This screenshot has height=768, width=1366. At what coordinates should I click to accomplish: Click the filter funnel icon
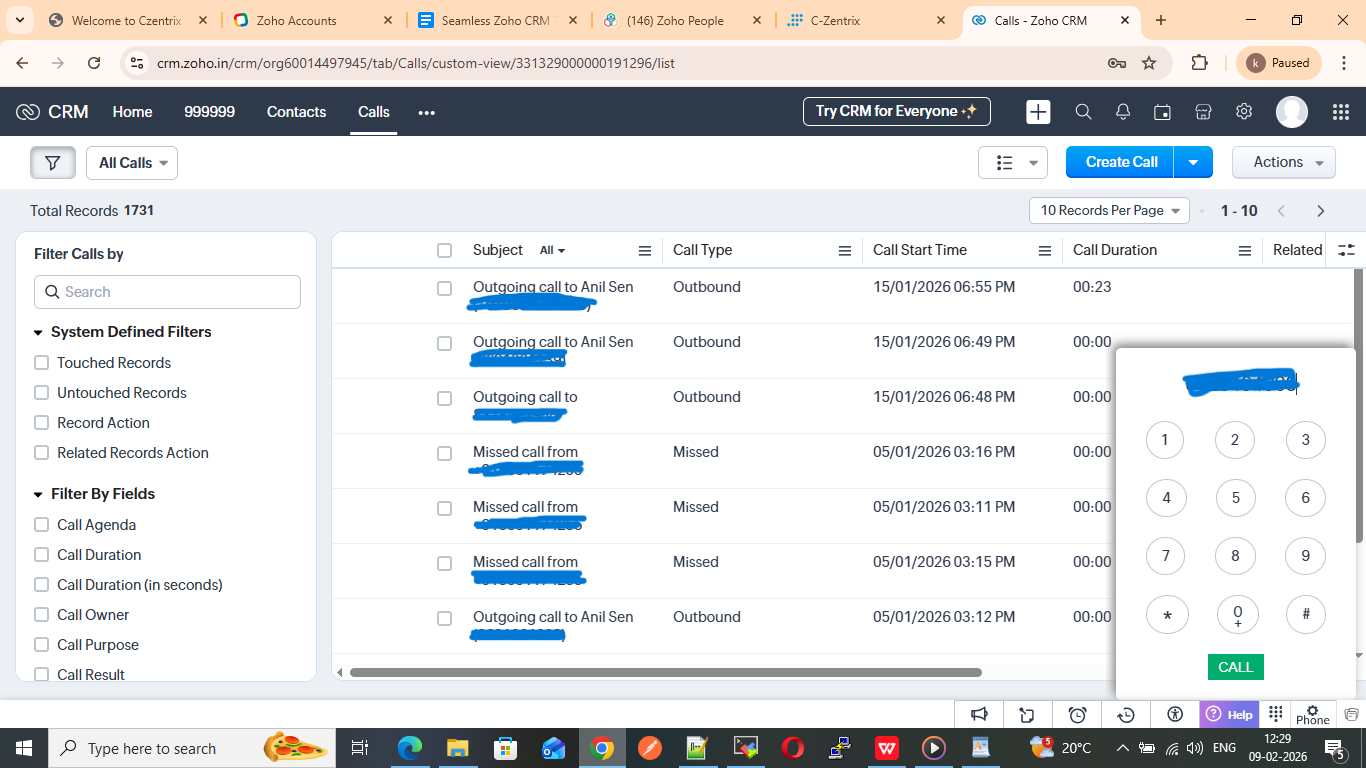(53, 163)
